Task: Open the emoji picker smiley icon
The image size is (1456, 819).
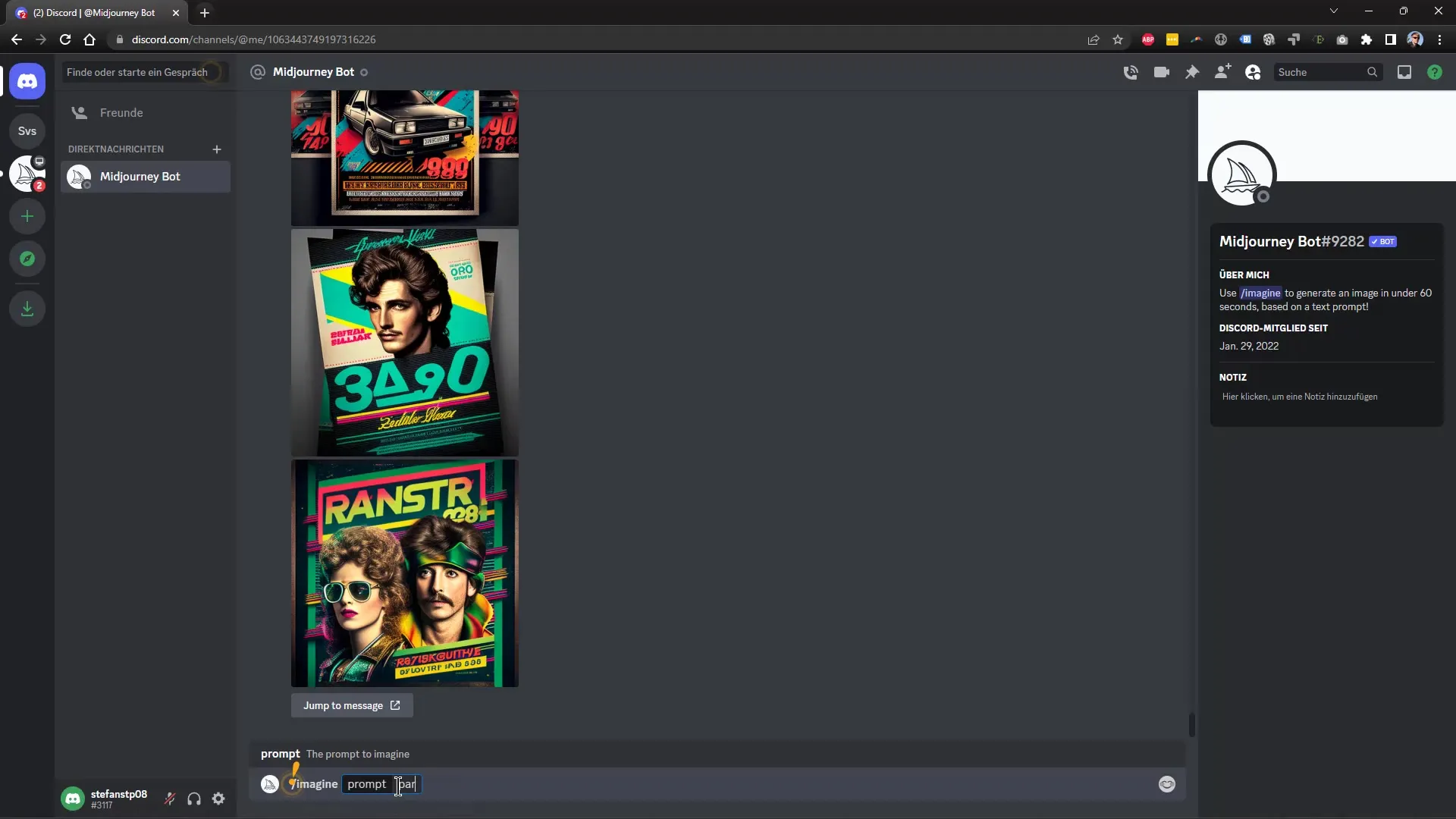Action: (1167, 784)
